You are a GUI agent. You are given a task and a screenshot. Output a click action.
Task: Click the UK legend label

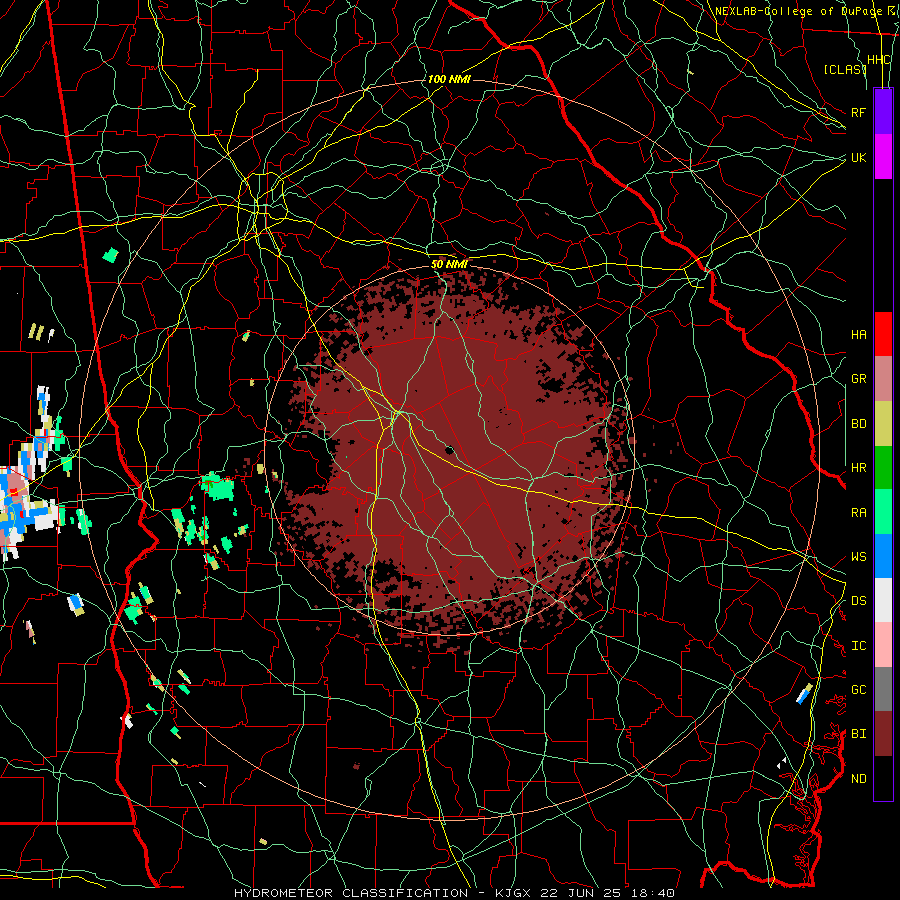coord(858,157)
